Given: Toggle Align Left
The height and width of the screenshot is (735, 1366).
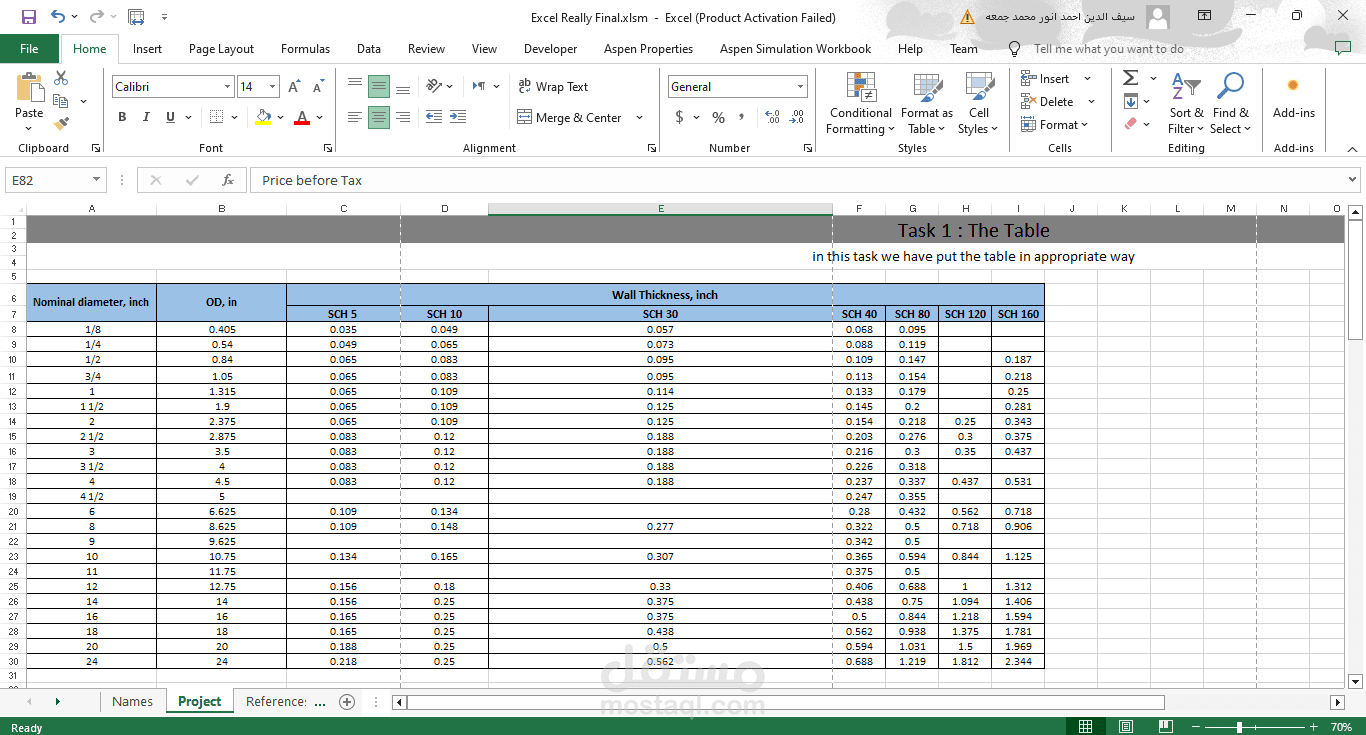Looking at the screenshot, I should (355, 117).
